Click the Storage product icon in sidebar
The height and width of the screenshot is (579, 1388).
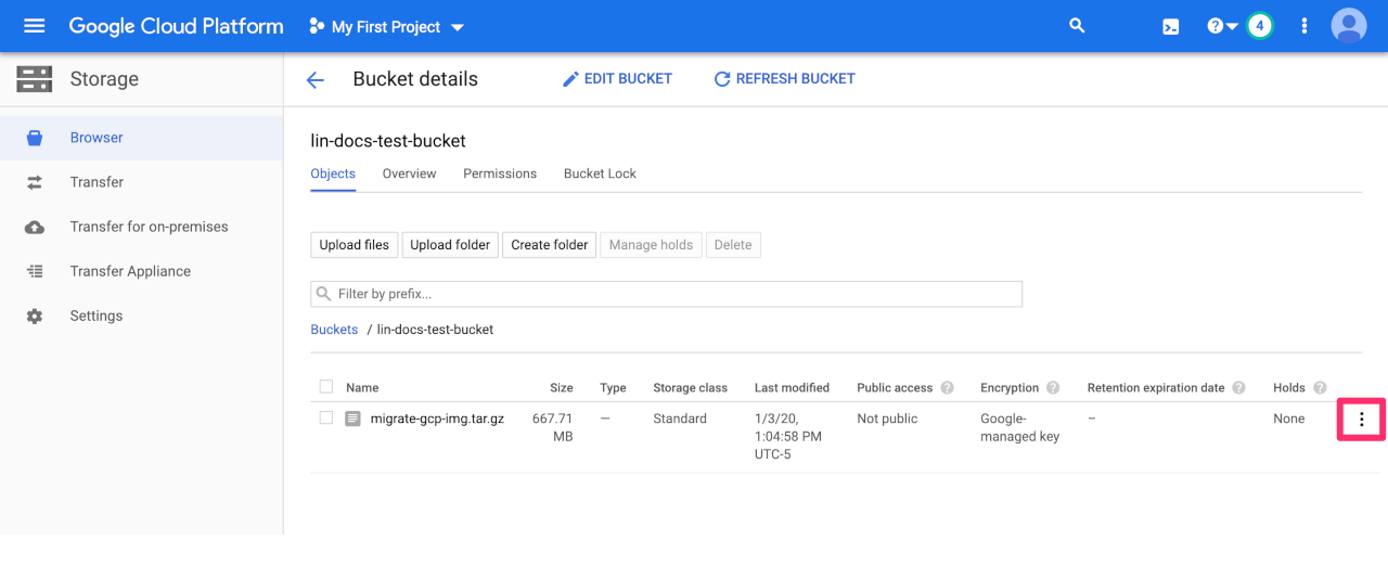[x=35, y=77]
